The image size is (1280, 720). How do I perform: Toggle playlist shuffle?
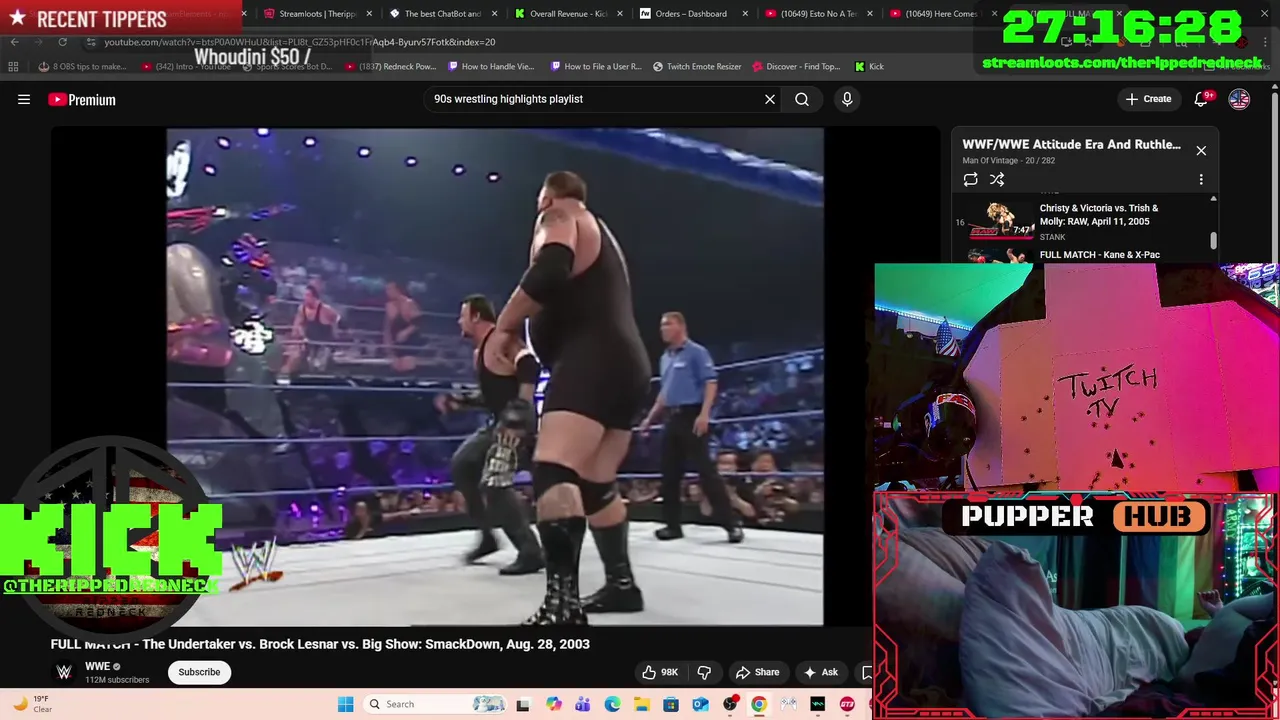pos(997,180)
